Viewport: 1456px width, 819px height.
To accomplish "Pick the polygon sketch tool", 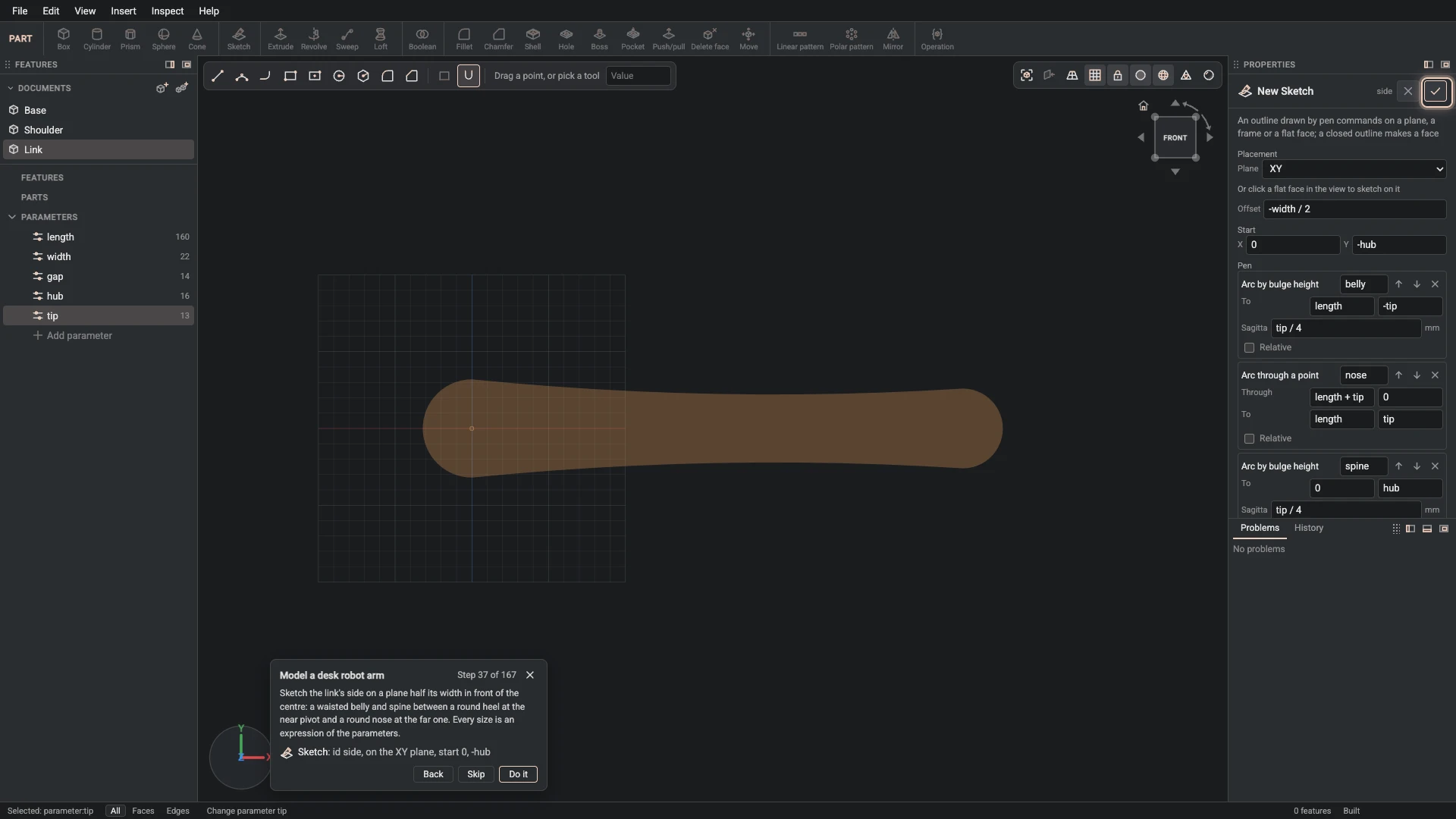I will (363, 76).
